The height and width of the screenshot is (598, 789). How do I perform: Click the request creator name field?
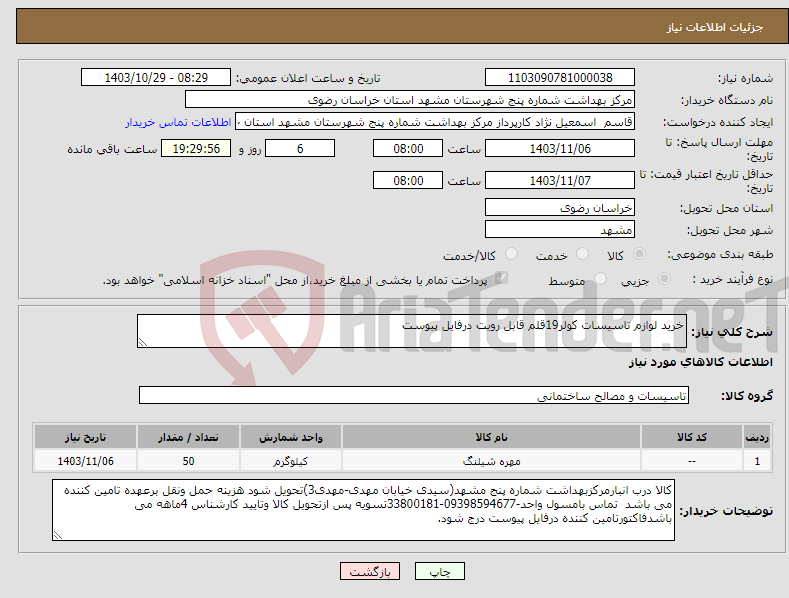pyautogui.click(x=435, y=121)
